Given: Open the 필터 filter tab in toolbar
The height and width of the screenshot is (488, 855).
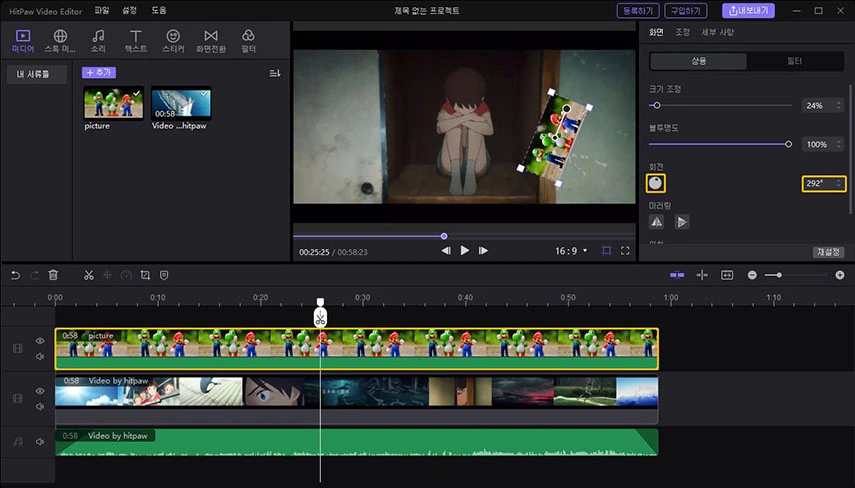Looking at the screenshot, I should click(249, 41).
